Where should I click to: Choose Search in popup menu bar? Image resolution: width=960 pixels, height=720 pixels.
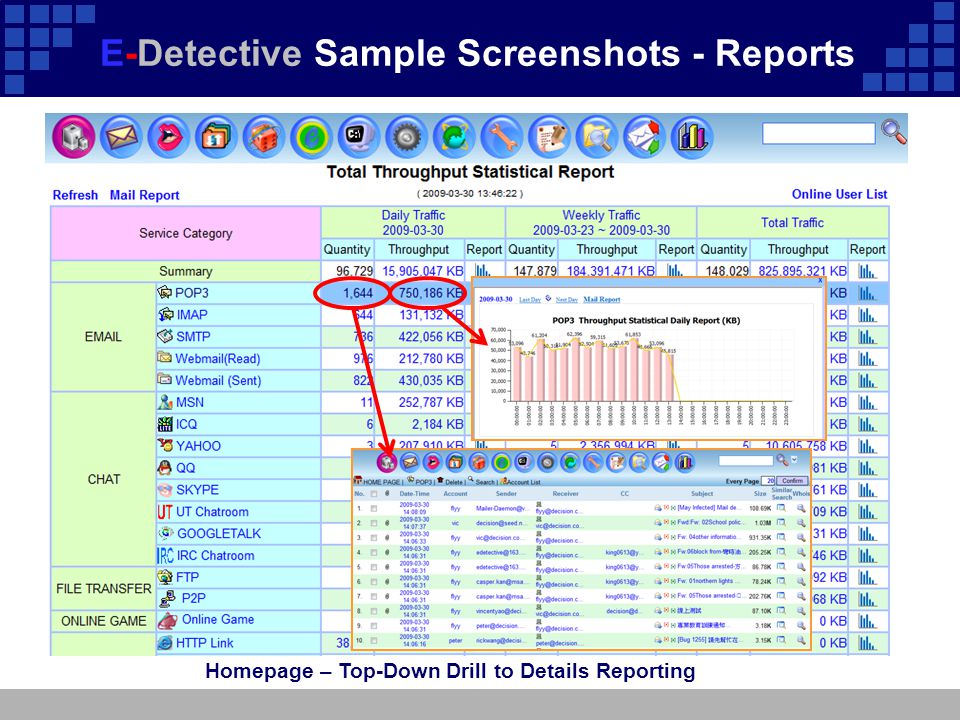point(485,482)
